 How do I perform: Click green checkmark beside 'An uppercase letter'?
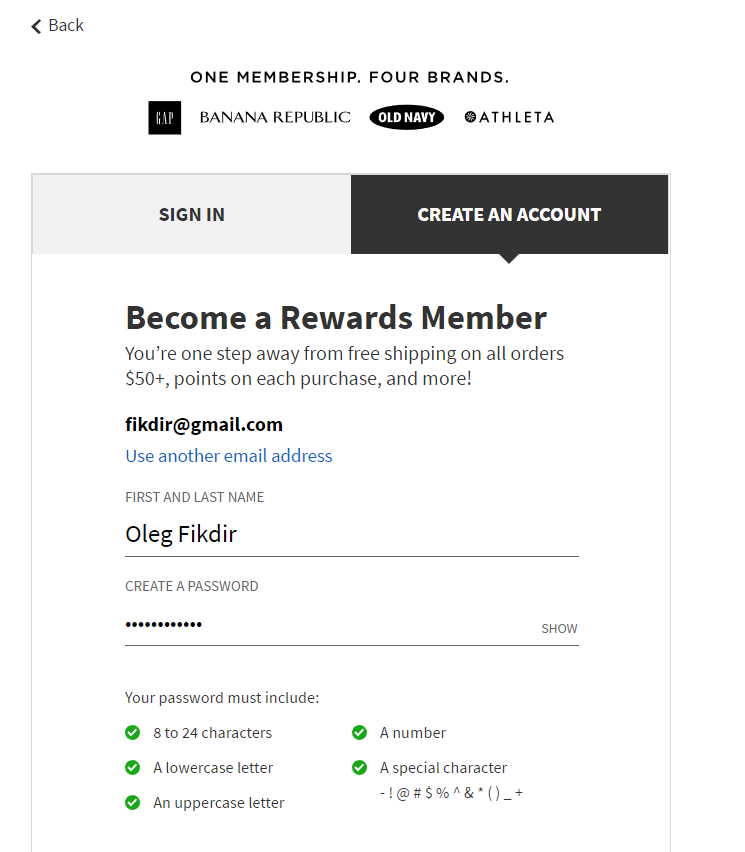coord(132,803)
